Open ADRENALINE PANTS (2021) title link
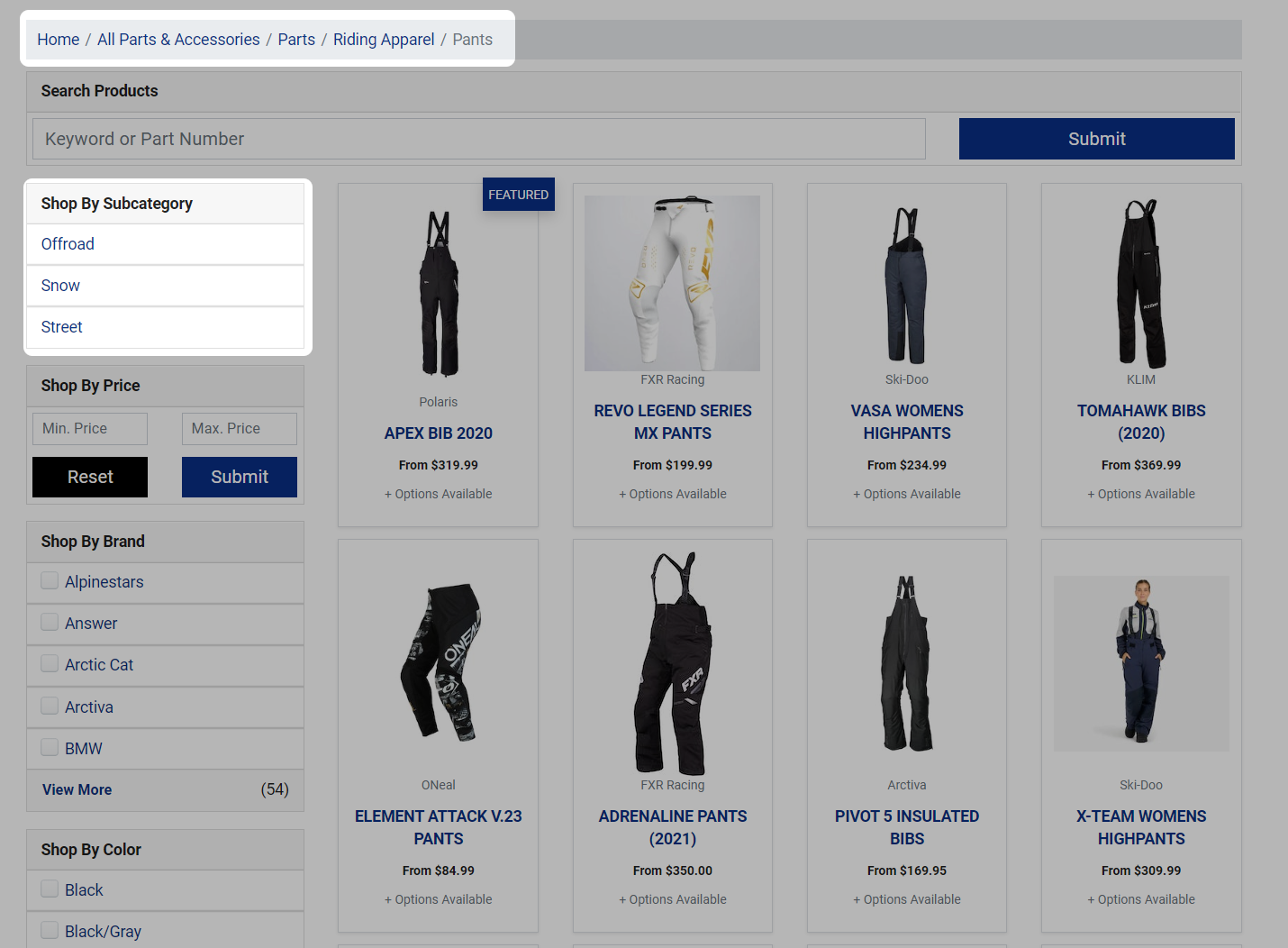1288x948 pixels. click(673, 827)
